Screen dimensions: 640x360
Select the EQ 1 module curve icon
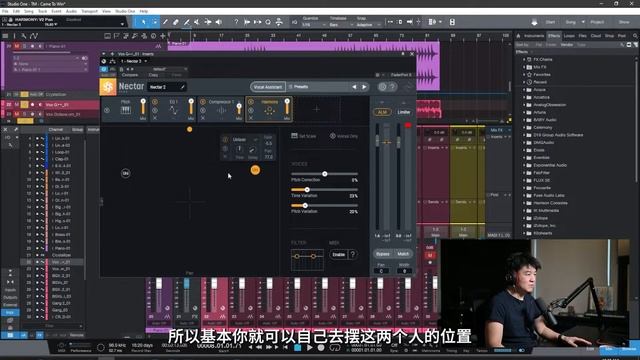(173, 110)
